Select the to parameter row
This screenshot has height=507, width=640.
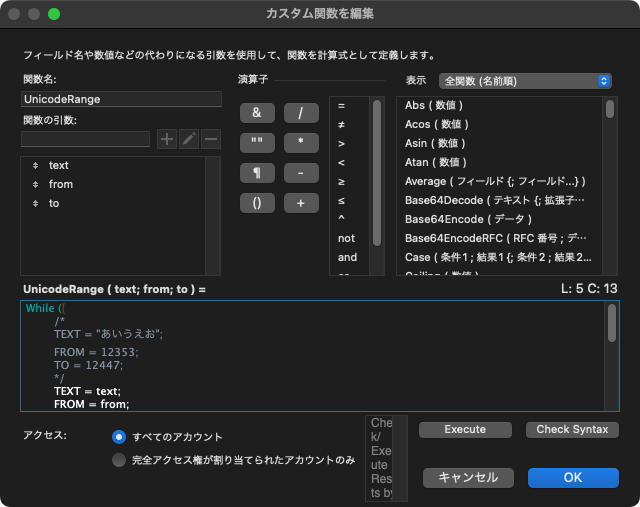[x=113, y=203]
